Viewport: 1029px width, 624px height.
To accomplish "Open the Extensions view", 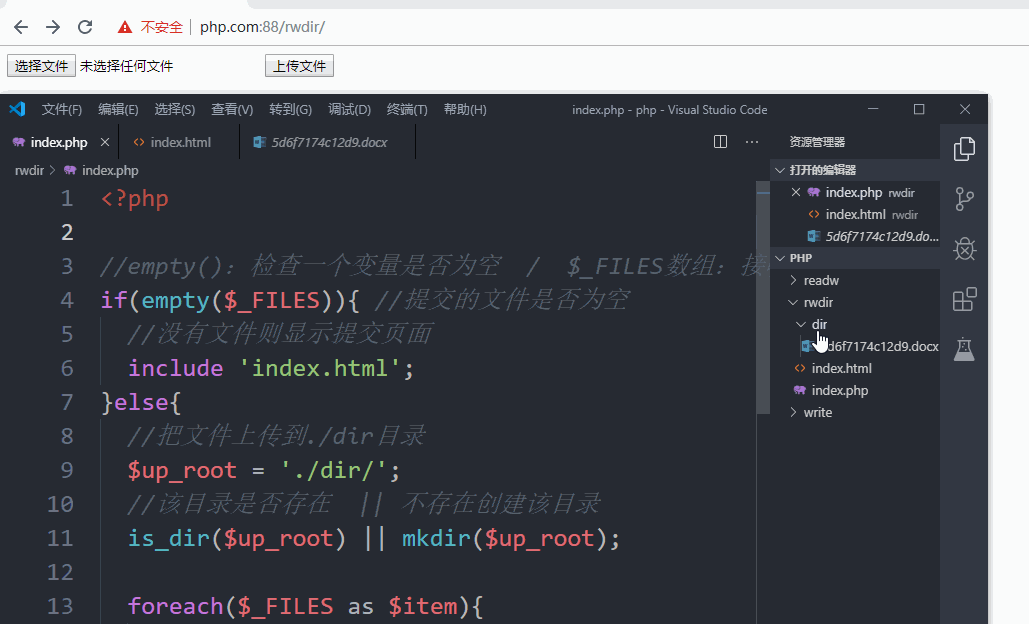I will [964, 299].
